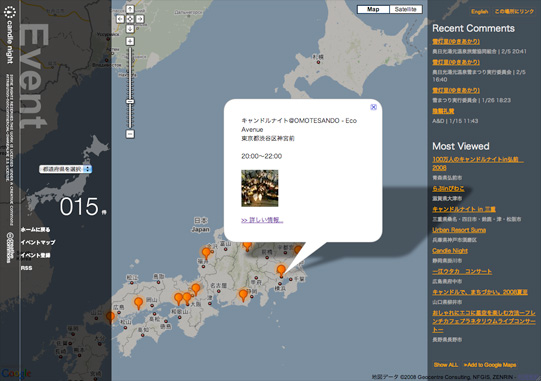Recenter map using the middle pan button
This screenshot has height=381, width=541.
coord(130,19)
